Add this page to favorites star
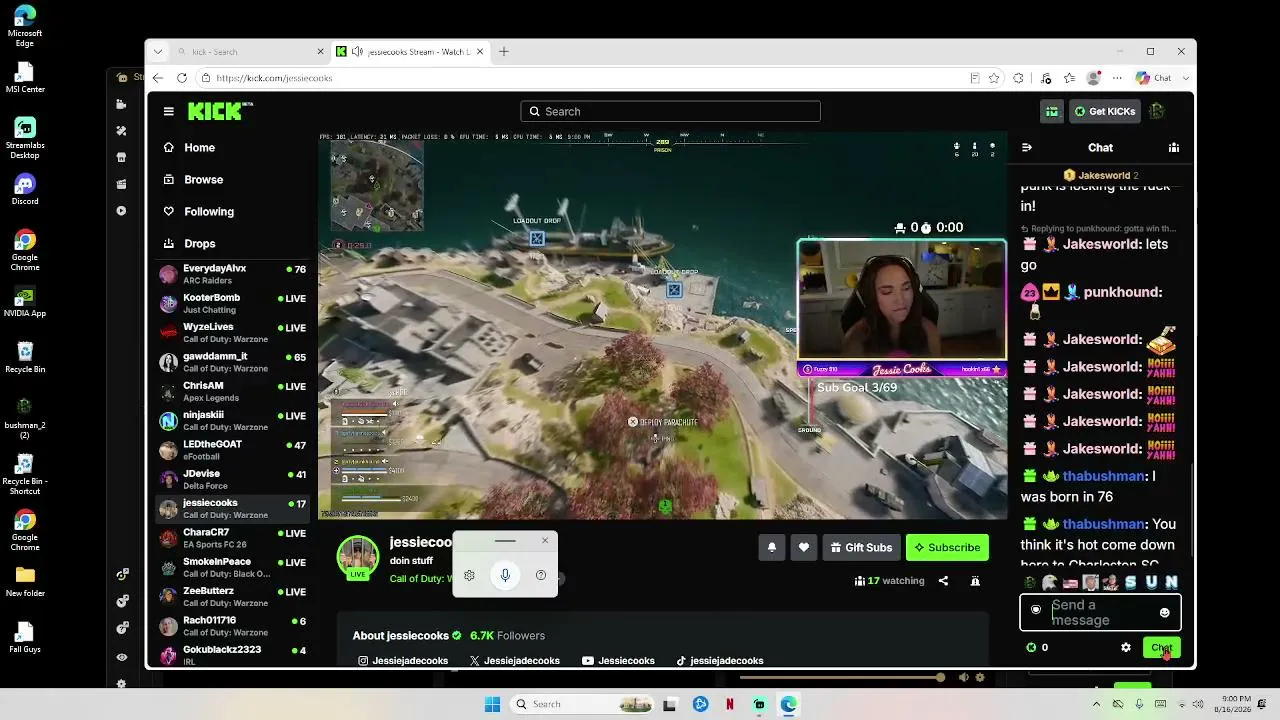This screenshot has width=1280, height=720. pyautogui.click(x=994, y=78)
